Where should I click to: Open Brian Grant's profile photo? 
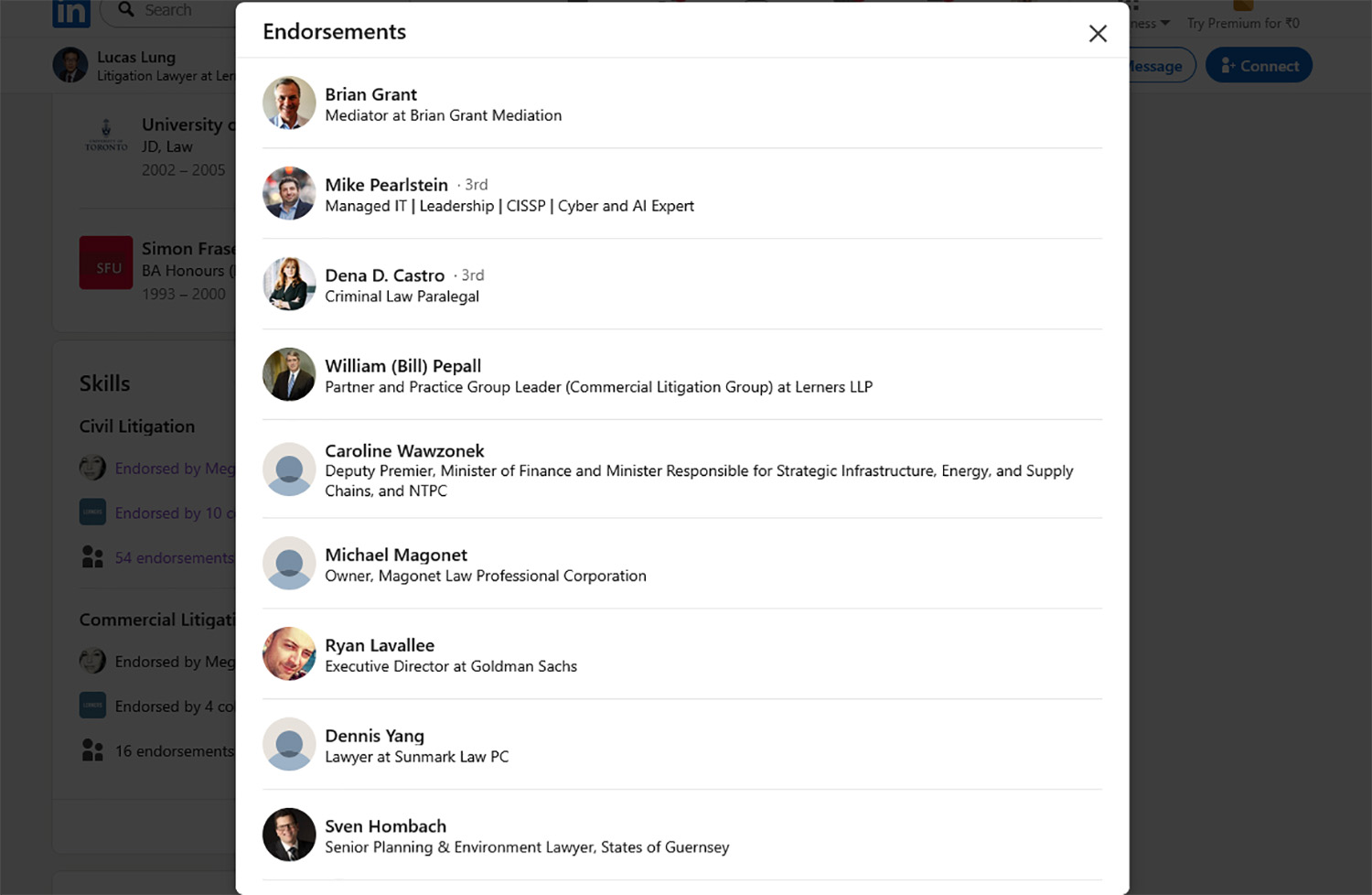[289, 102]
